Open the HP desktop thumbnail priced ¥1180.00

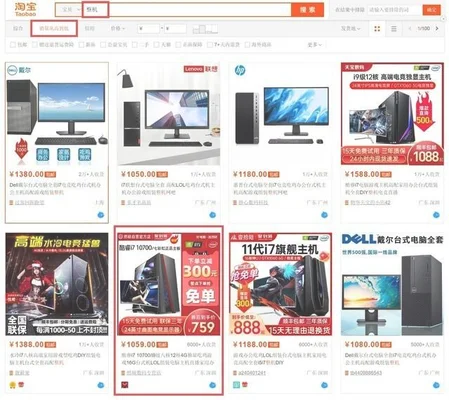[x=280, y=114]
